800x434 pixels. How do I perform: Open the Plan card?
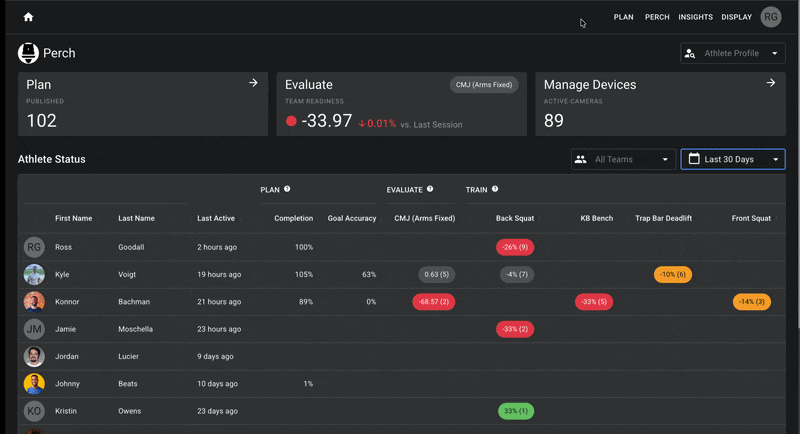[143, 104]
